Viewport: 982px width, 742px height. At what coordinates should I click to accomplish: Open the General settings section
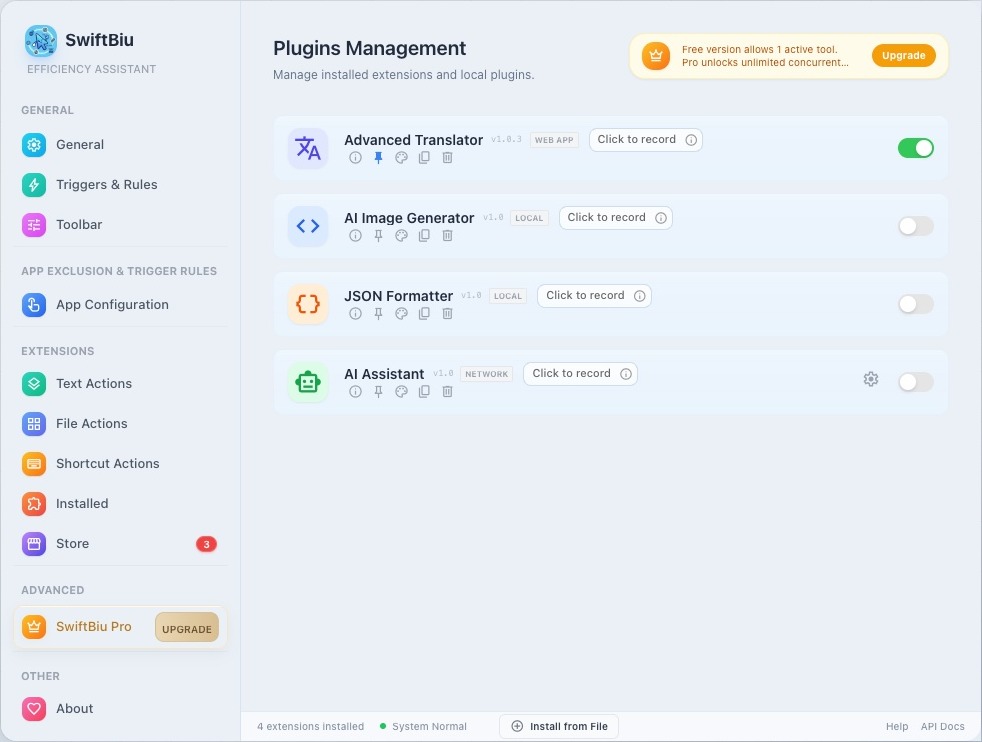coord(120,145)
